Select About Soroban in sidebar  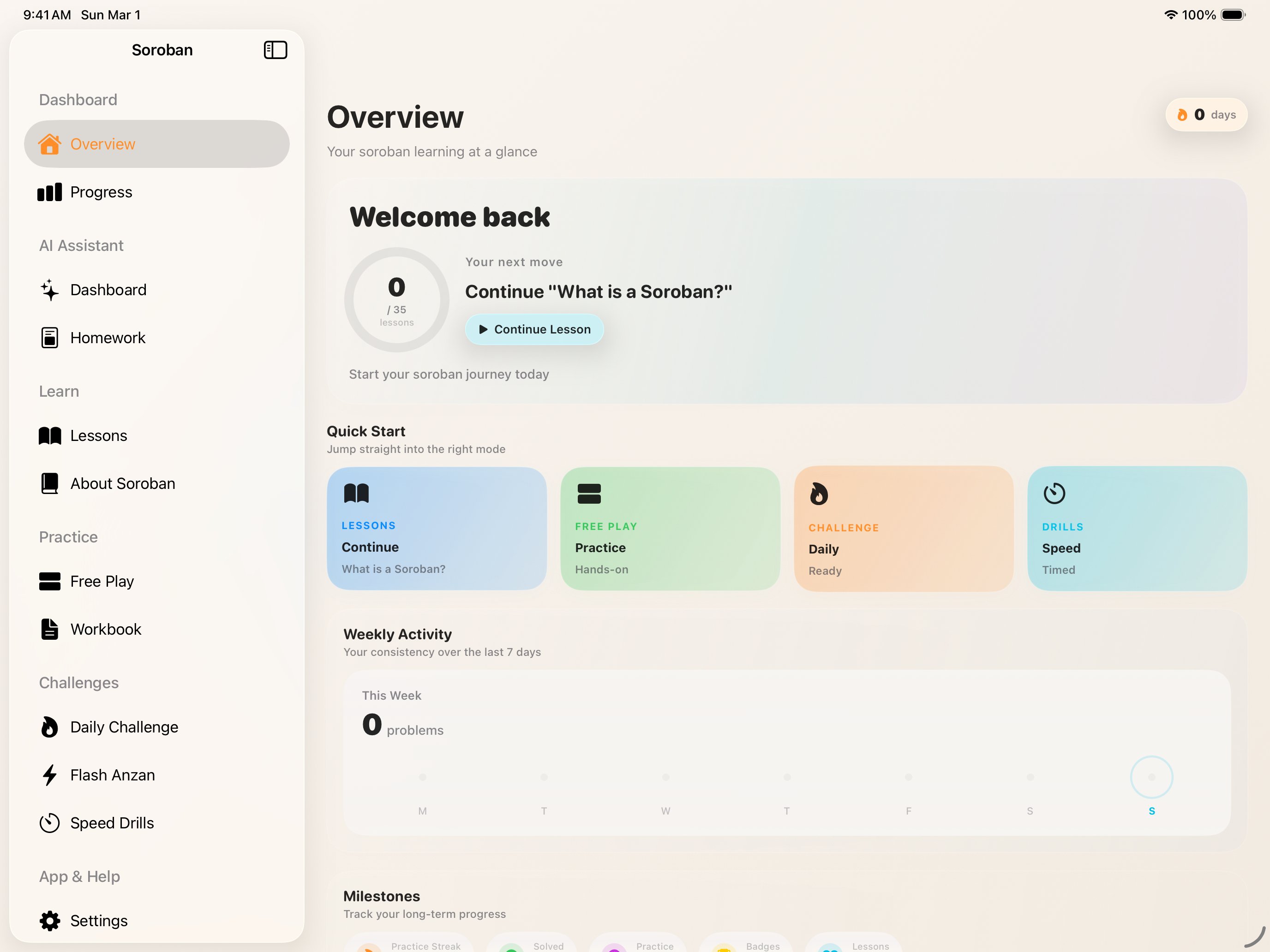[122, 484]
